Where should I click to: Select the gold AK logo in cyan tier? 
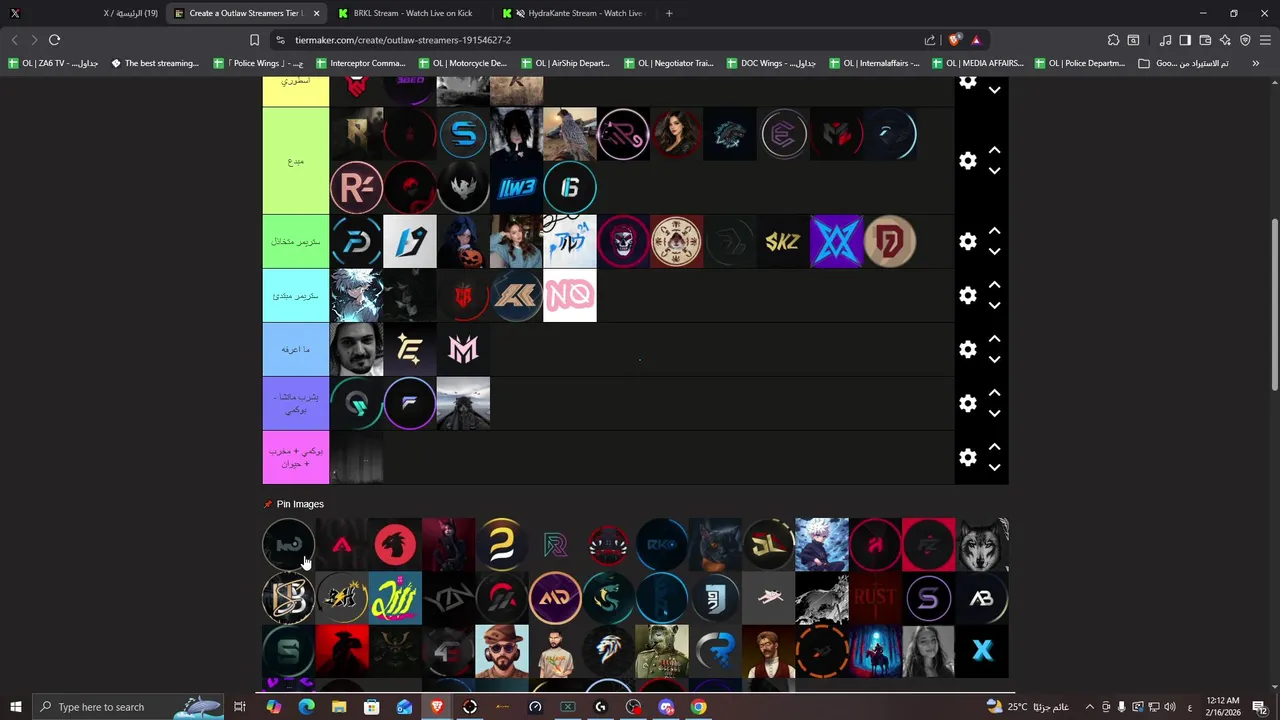pos(516,295)
